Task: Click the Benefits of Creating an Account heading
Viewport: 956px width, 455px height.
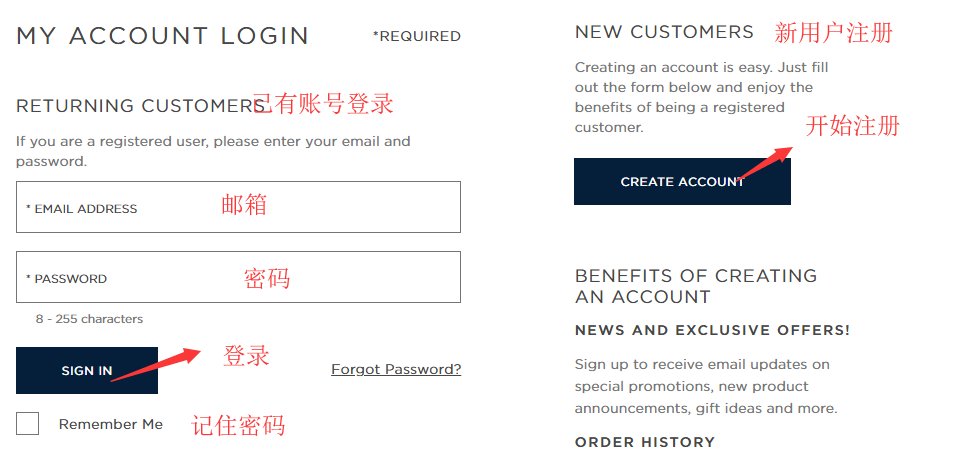Action: click(695, 286)
